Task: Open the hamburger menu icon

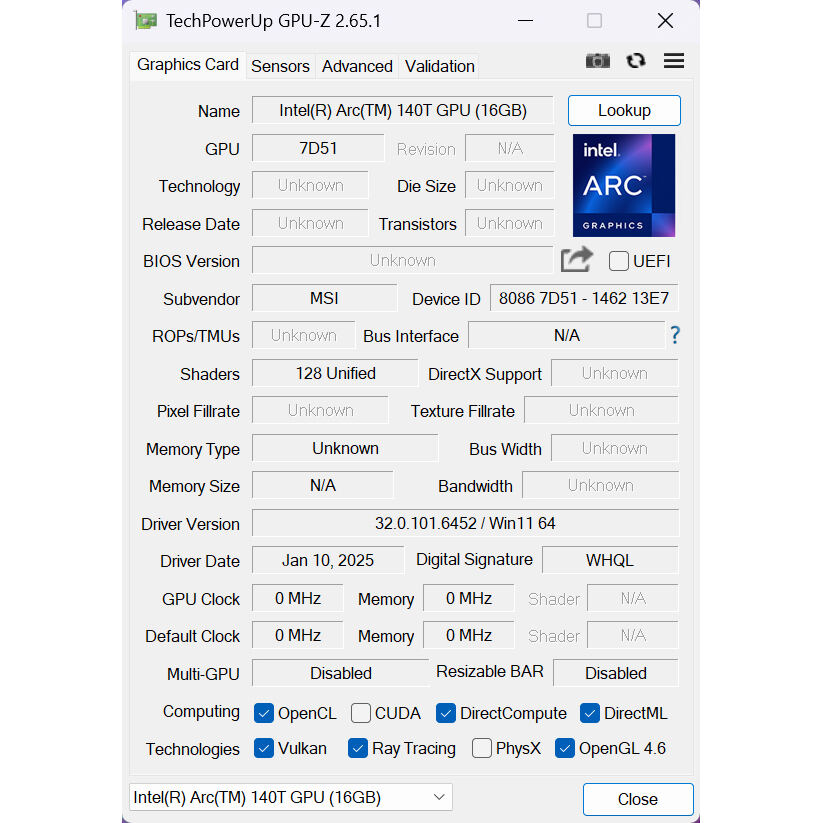Action: point(673,61)
